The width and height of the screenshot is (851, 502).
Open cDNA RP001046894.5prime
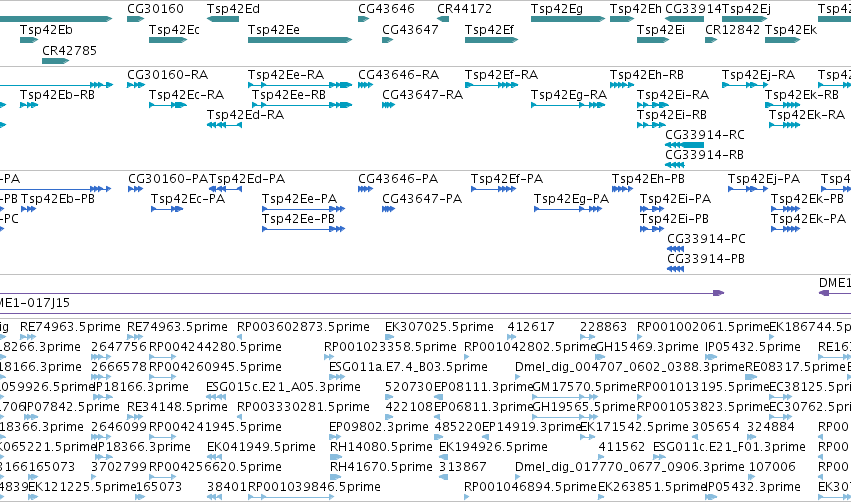(530, 487)
